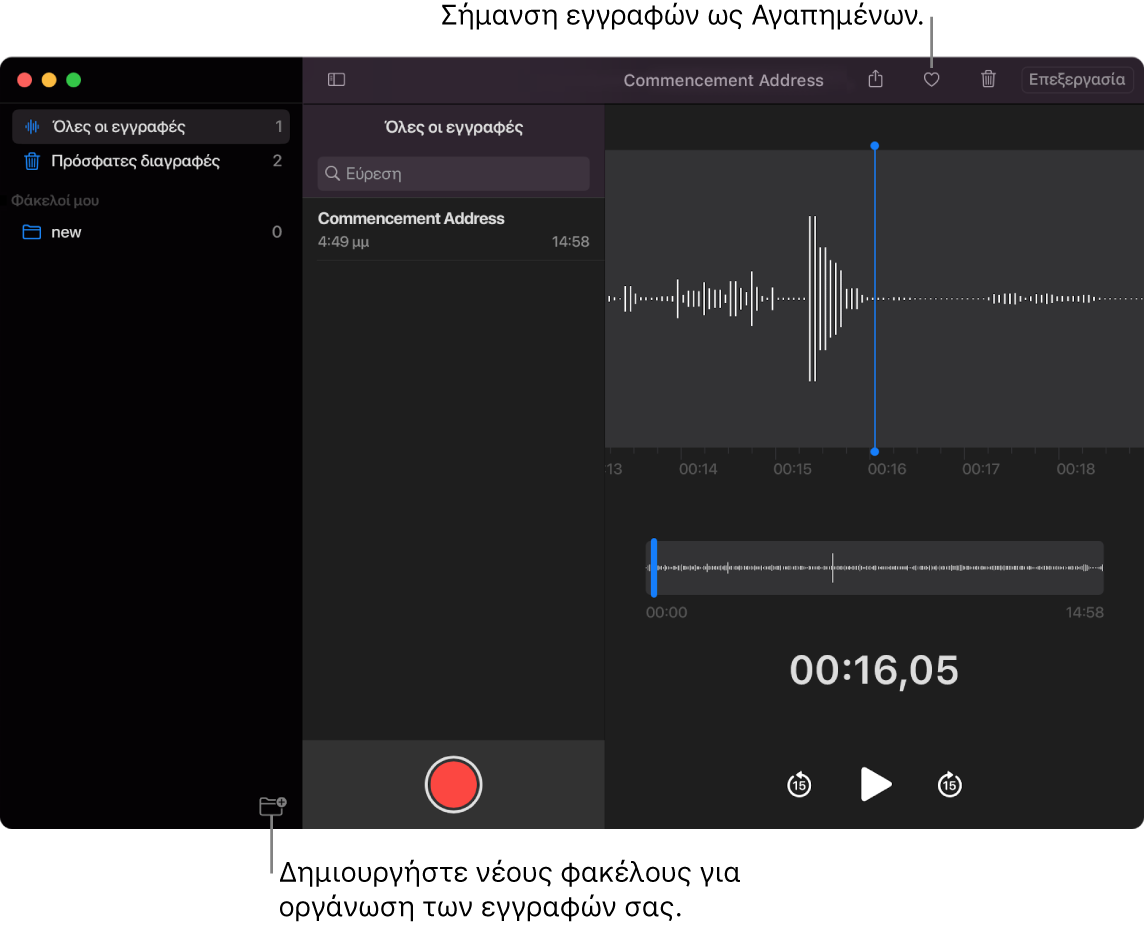Open Πρόσφατες διαγραφές via its trash icon
This screenshot has width=1144, height=928.
(31, 161)
